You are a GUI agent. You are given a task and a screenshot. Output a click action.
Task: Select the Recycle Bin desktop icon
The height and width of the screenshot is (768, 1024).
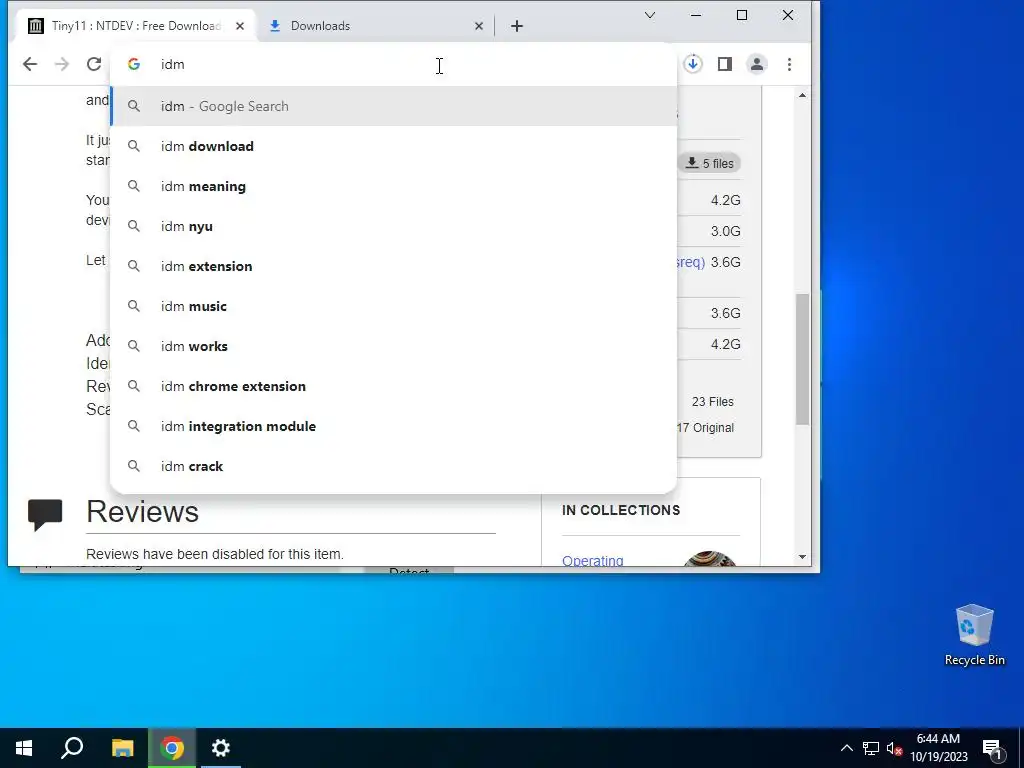click(x=974, y=635)
